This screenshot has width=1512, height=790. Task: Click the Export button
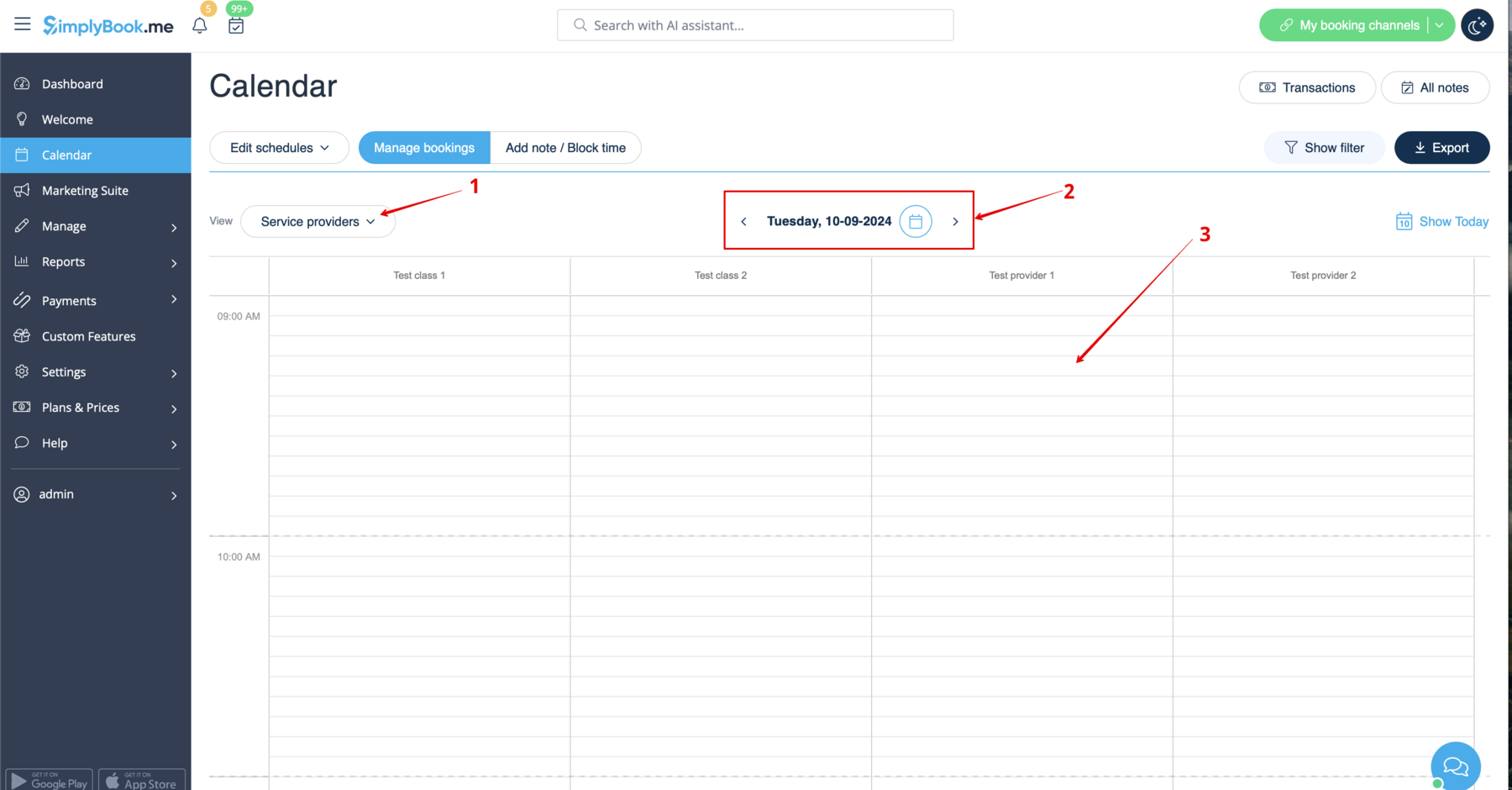pos(1441,147)
